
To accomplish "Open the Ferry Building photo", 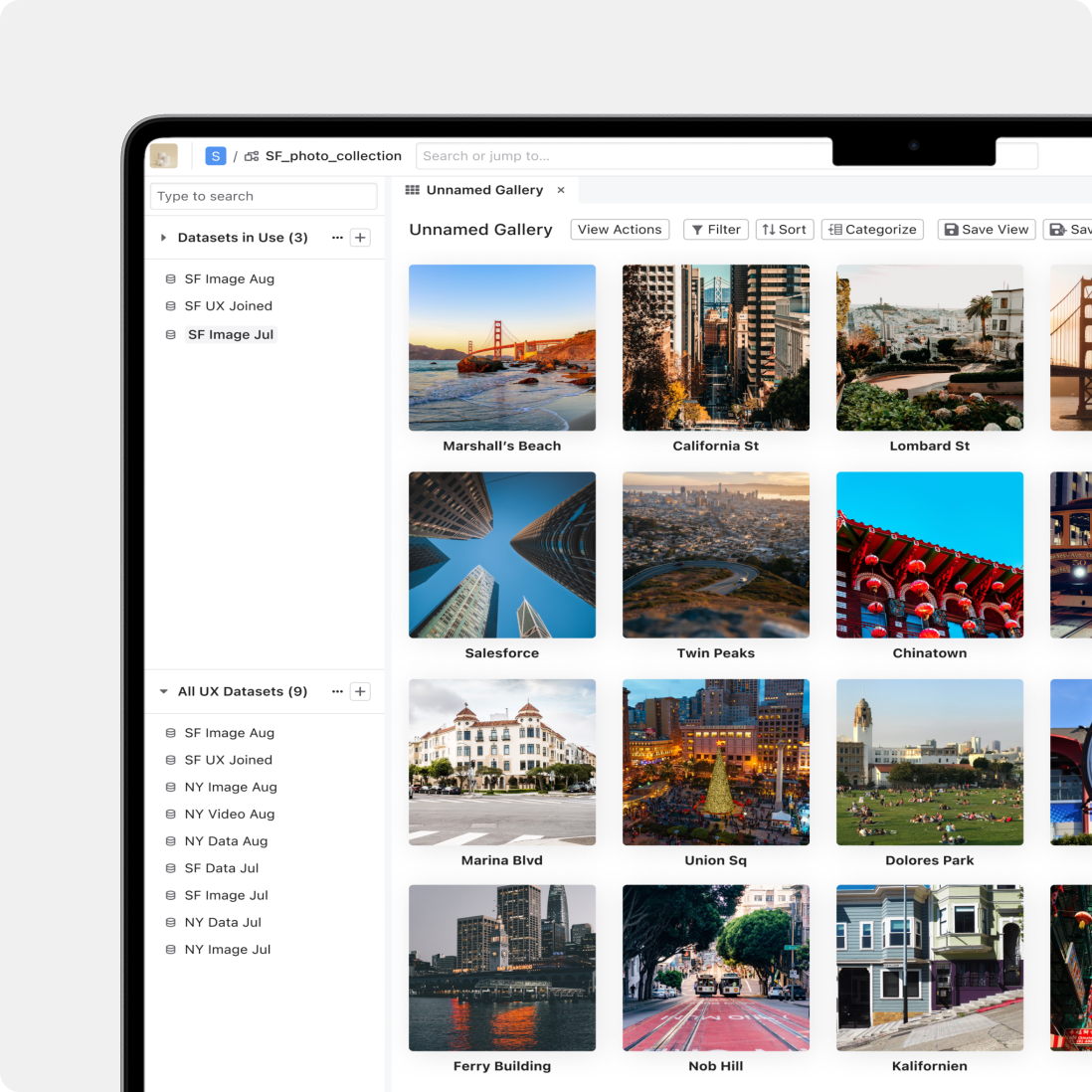I will 502,968.
